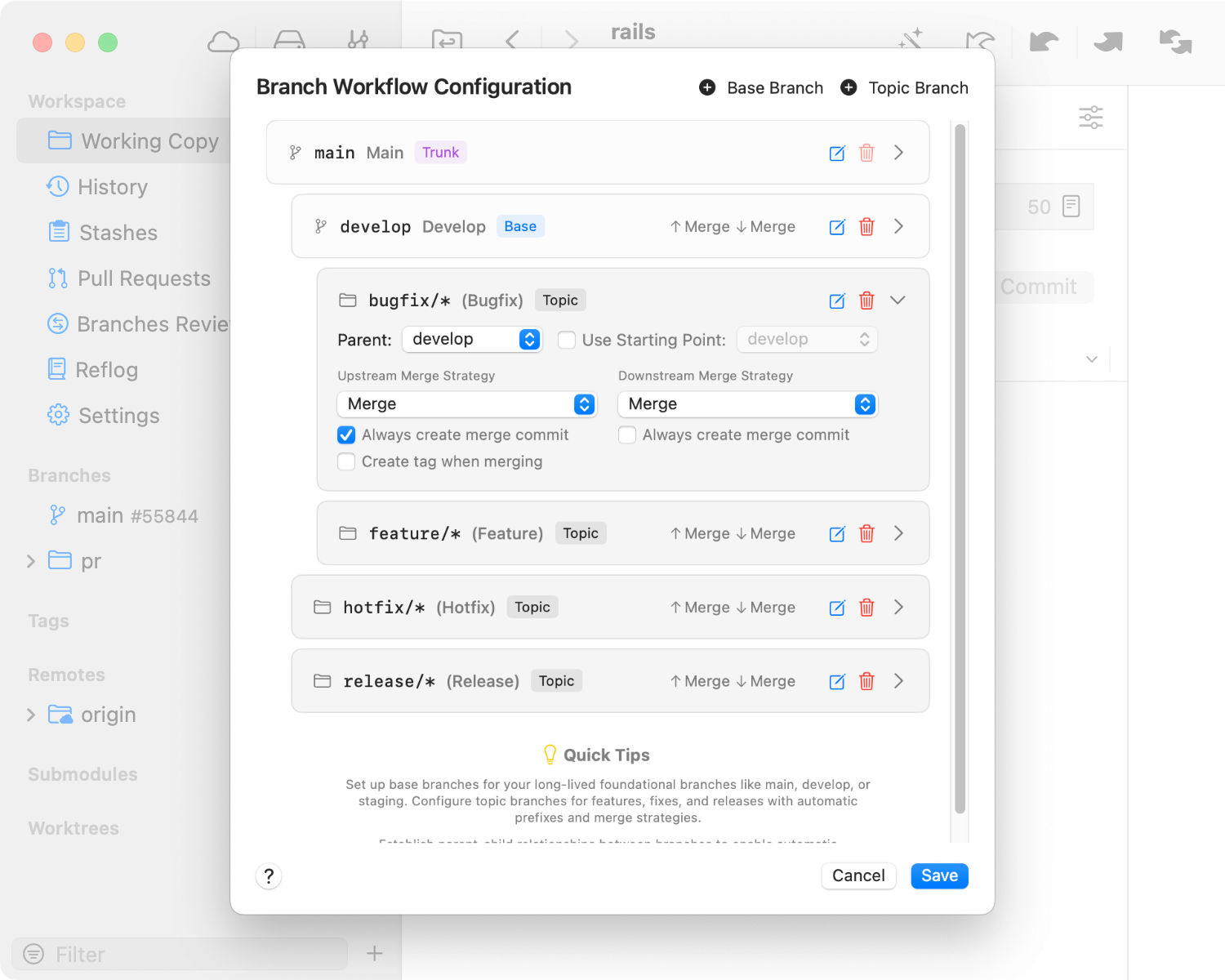The width and height of the screenshot is (1225, 980).
Task: Edit the bugfix/* topic branch
Action: (x=837, y=301)
